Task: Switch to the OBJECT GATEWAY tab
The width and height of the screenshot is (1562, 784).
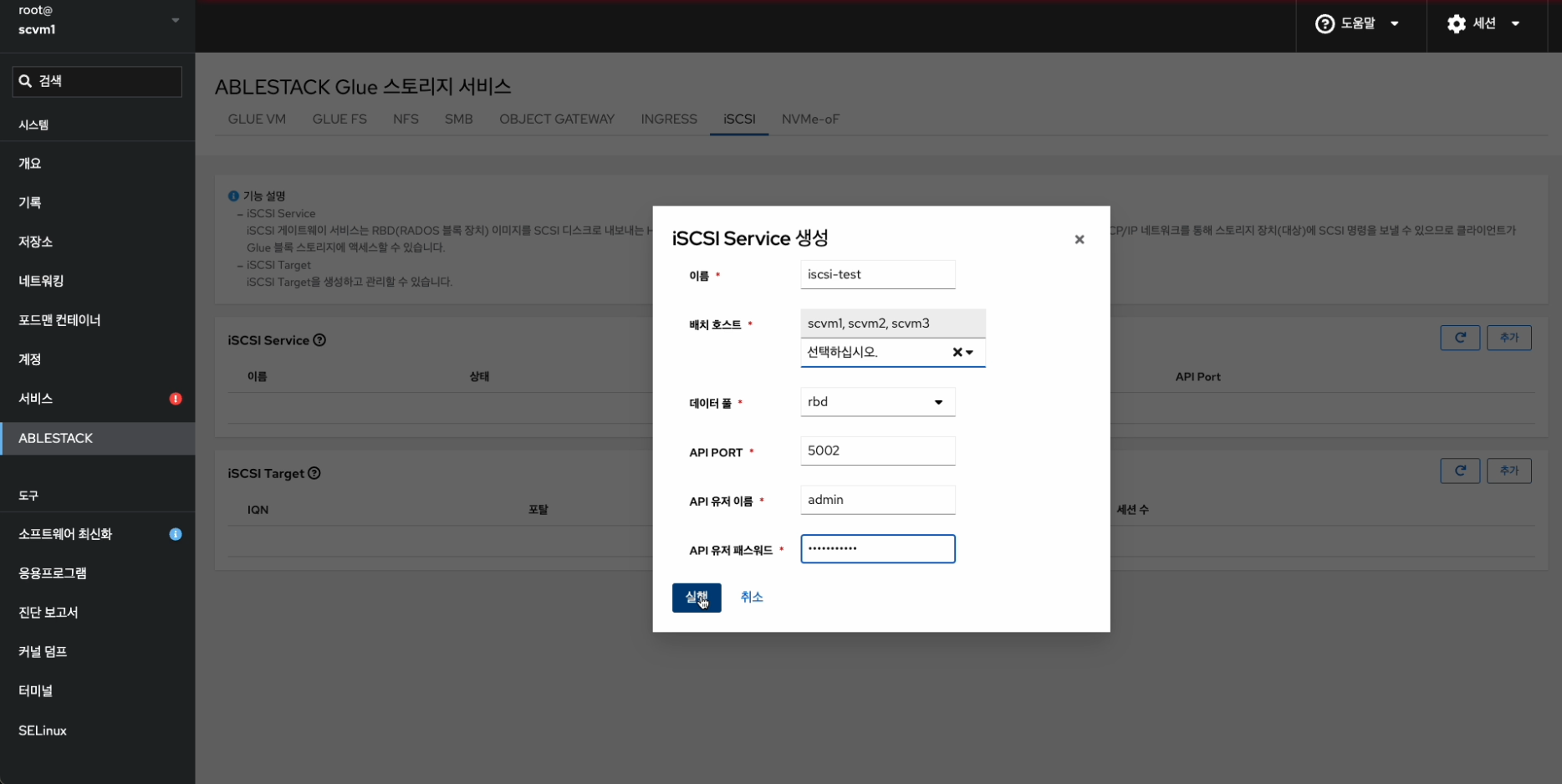Action: click(x=556, y=119)
